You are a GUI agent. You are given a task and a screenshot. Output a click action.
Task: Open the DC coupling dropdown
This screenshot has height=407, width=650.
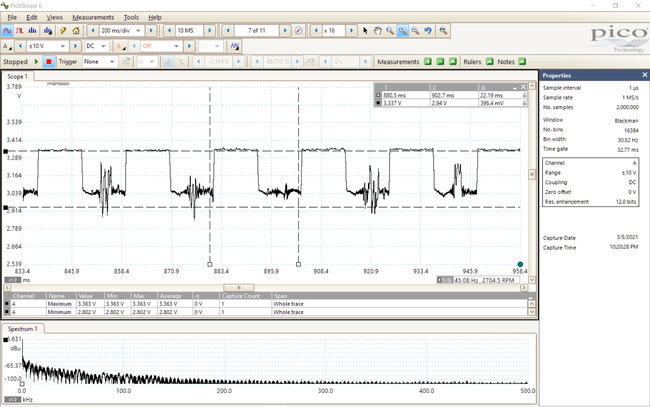(x=97, y=46)
